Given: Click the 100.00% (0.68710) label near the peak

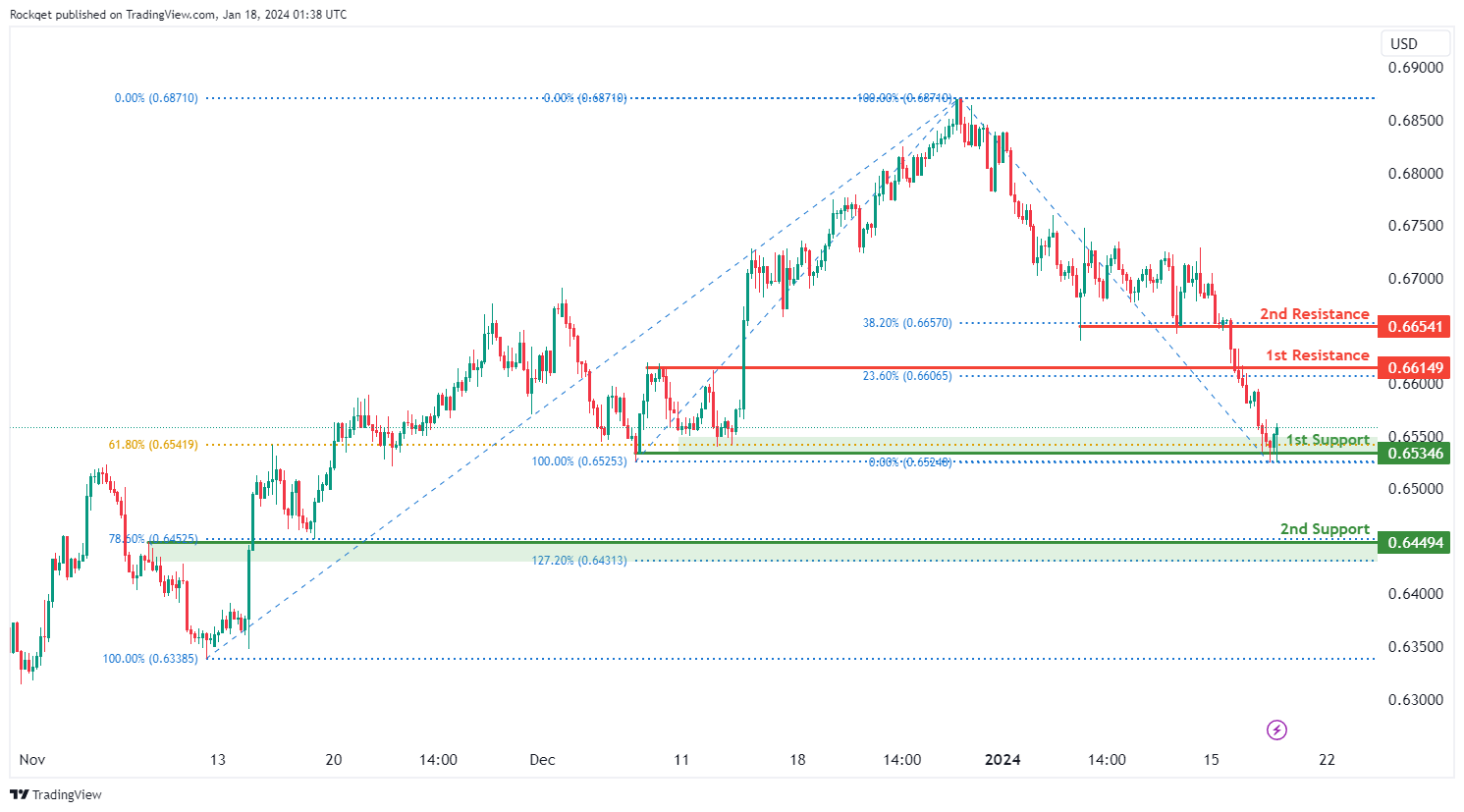Looking at the screenshot, I should coord(904,98).
